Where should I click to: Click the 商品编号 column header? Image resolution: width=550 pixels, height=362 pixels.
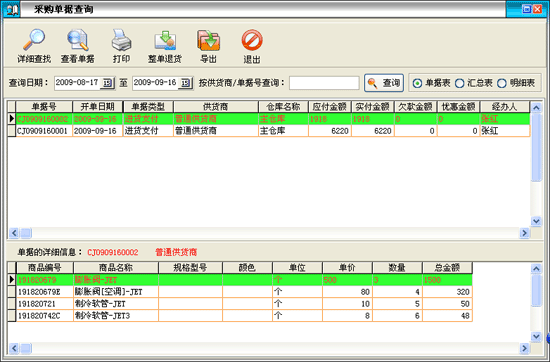pos(45,268)
